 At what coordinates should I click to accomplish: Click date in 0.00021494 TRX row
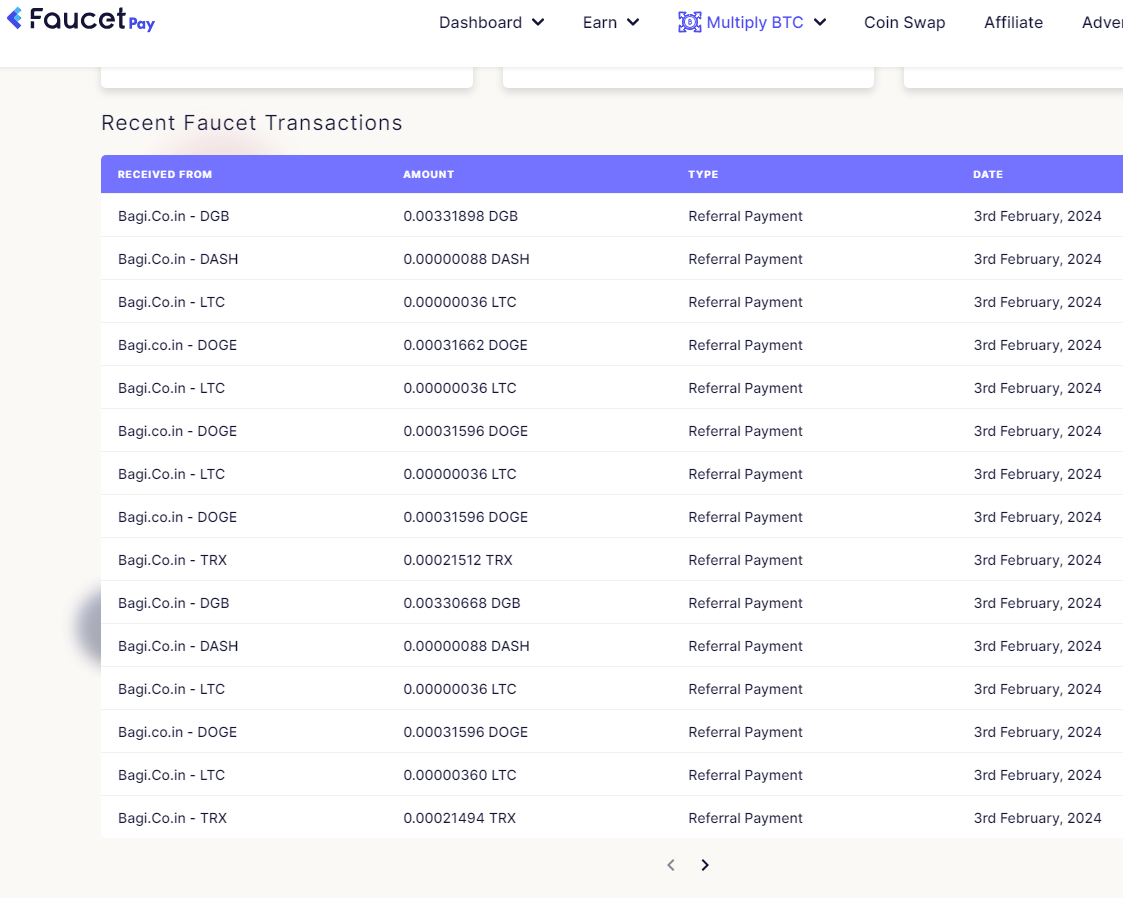point(1037,818)
